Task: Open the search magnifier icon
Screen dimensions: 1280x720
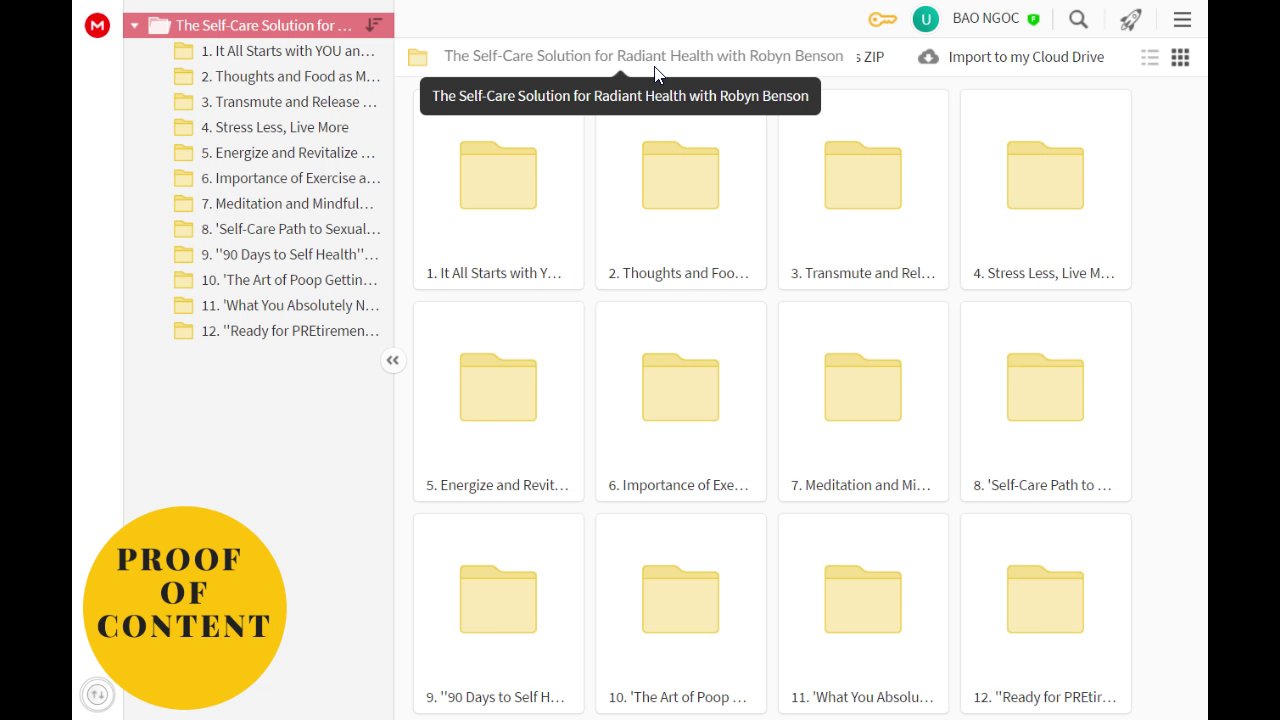Action: coord(1078,19)
